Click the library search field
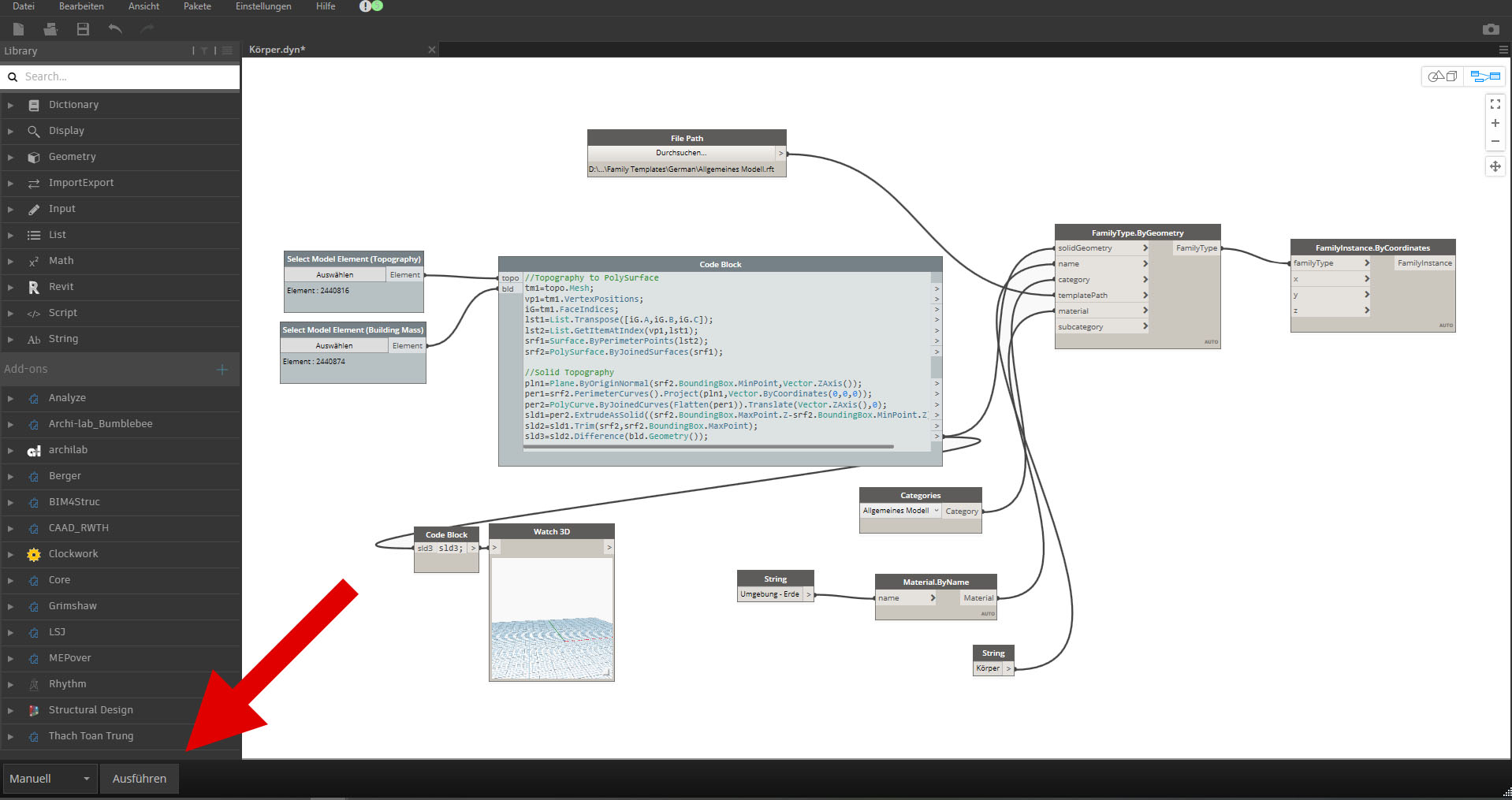The height and width of the screenshot is (800, 1512). [x=126, y=76]
